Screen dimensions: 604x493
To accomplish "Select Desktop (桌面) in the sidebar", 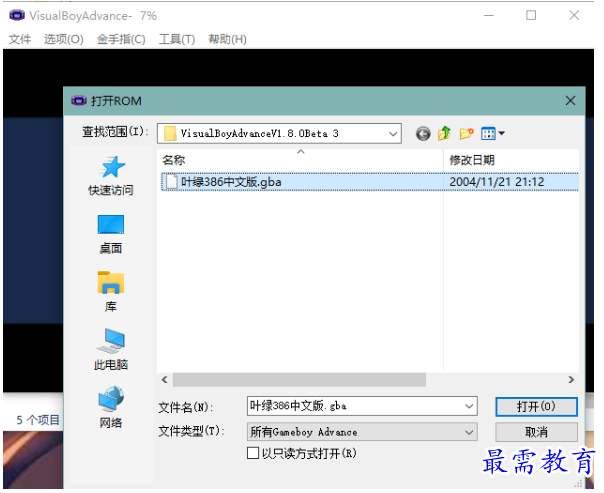I will 111,234.
